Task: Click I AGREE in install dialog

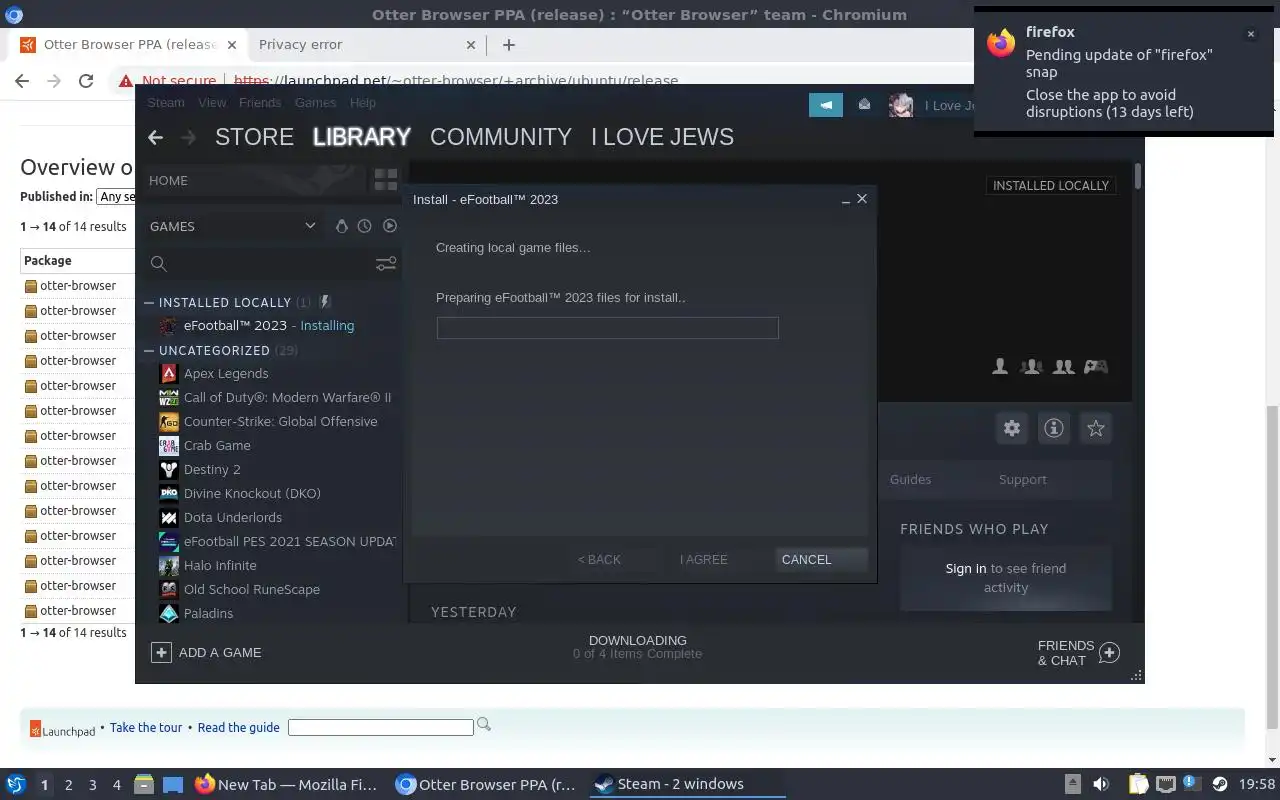Action: (x=704, y=559)
